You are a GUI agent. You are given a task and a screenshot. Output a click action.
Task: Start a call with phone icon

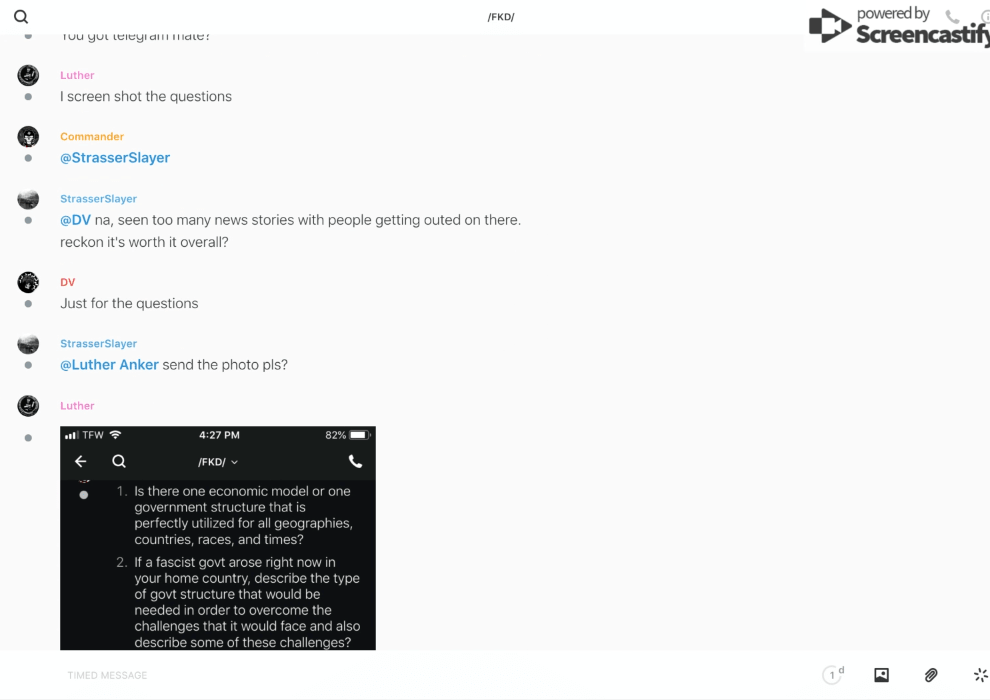[952, 16]
